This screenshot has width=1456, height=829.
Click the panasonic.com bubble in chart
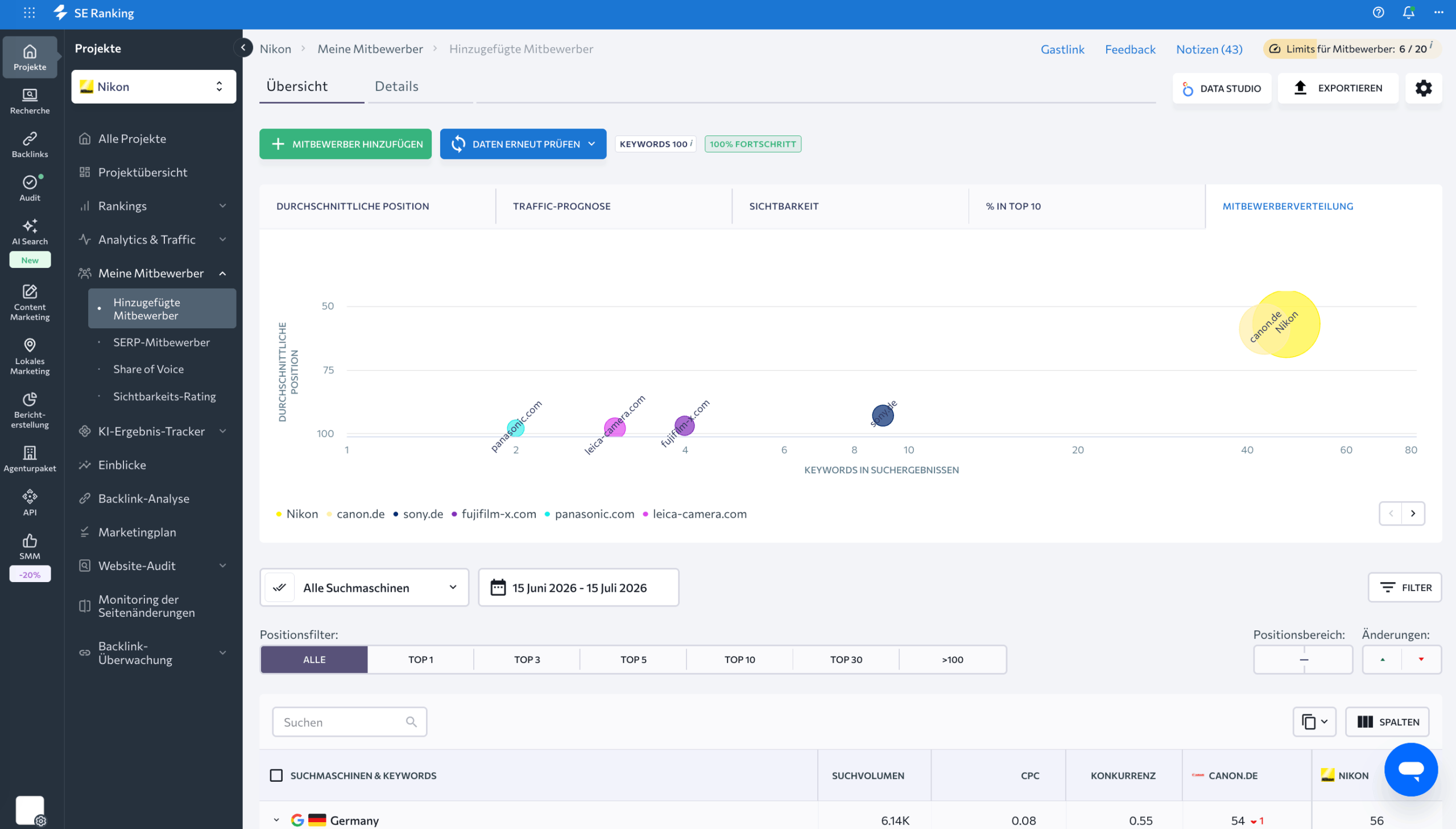point(515,428)
